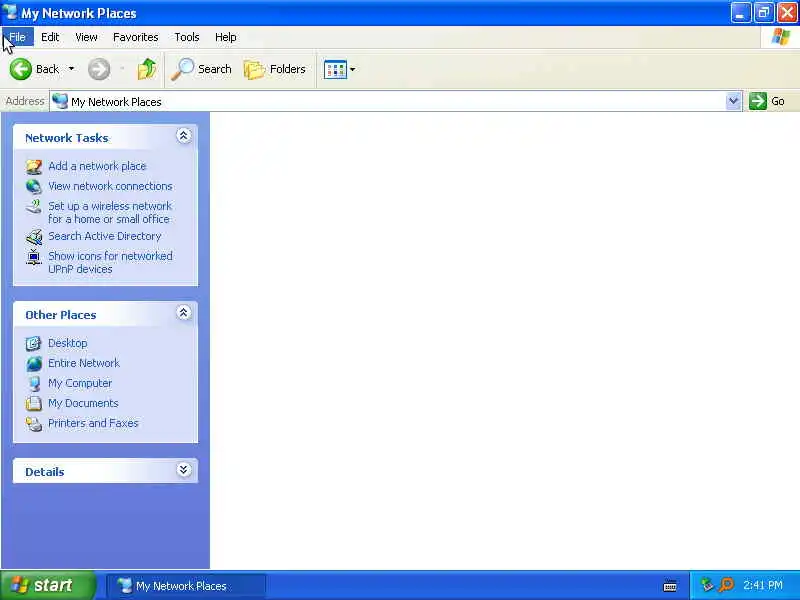Click the Printers and Faxes icon
Viewport: 800px width, 600px height.
click(34, 423)
